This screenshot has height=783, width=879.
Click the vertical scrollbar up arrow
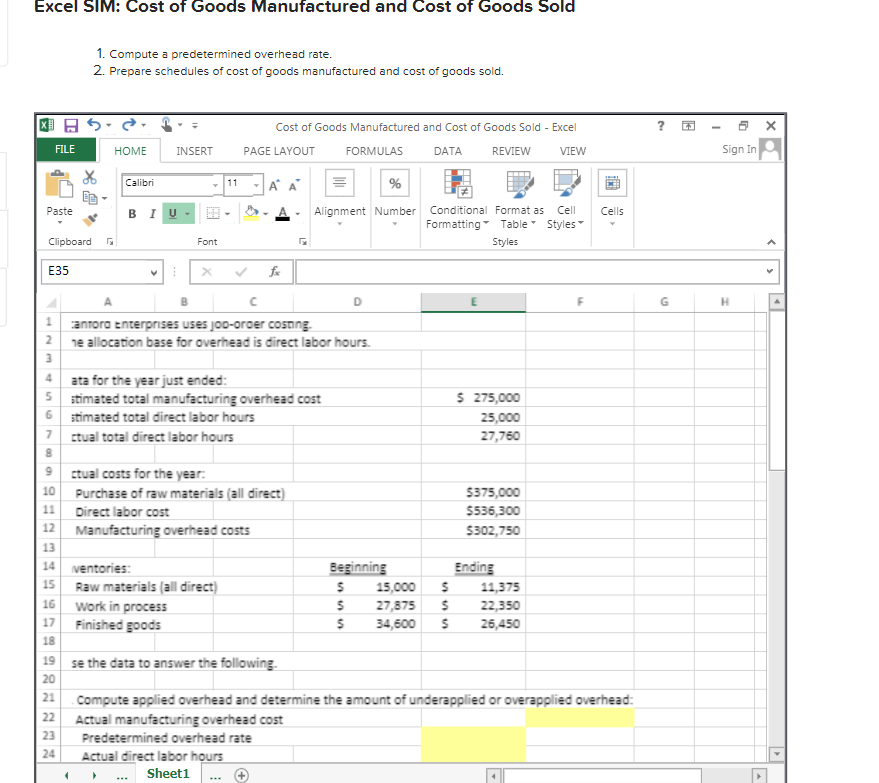pos(776,302)
